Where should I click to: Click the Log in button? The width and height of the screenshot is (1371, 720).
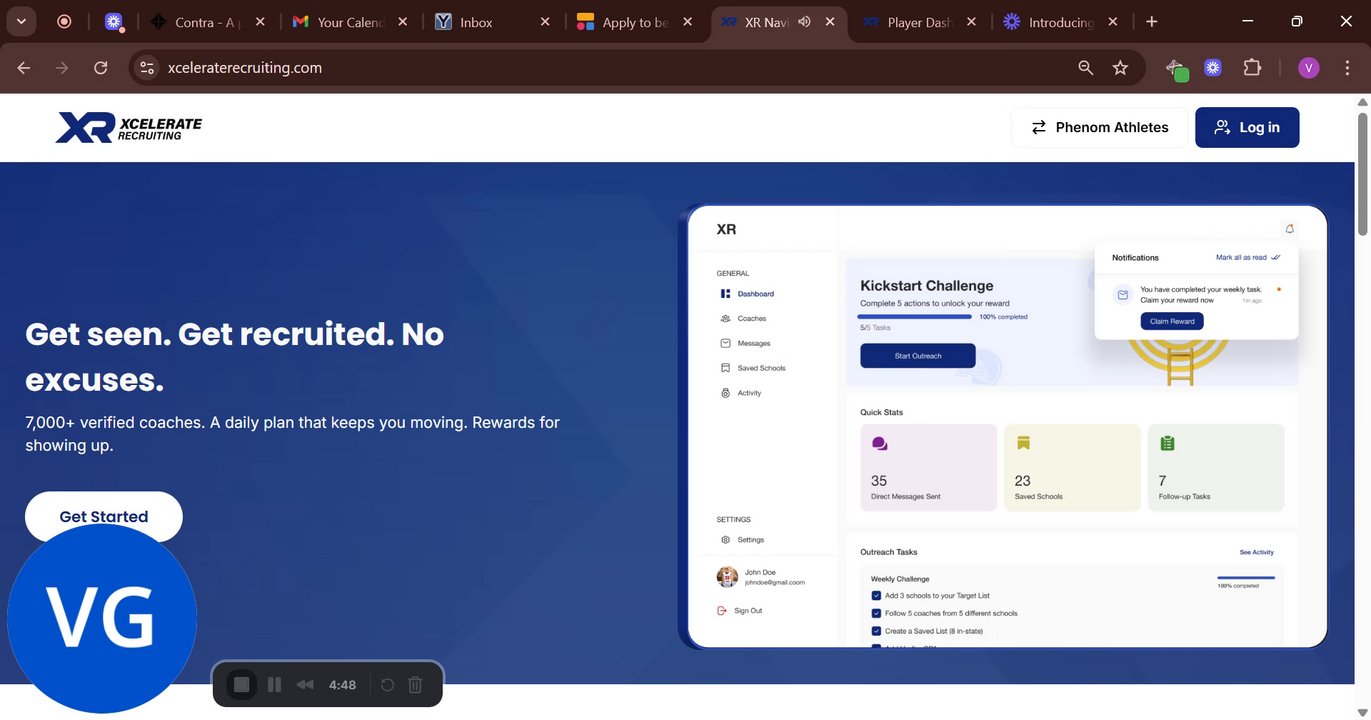tap(1247, 127)
